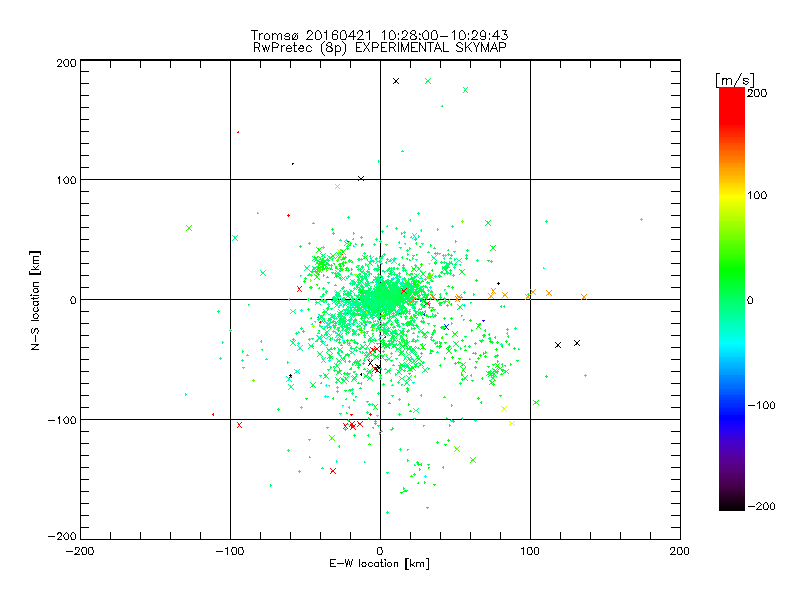Screen dimensions: 800x600
Task: Click the -100 tick label on E-W axis
Action: [x=230, y=552]
